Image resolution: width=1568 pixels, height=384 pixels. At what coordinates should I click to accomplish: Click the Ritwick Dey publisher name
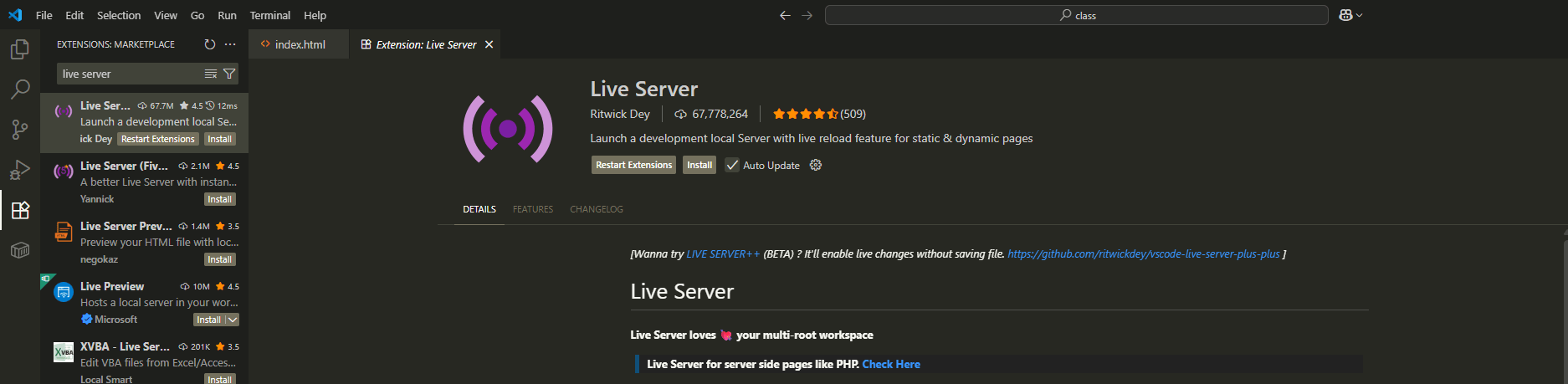(620, 114)
